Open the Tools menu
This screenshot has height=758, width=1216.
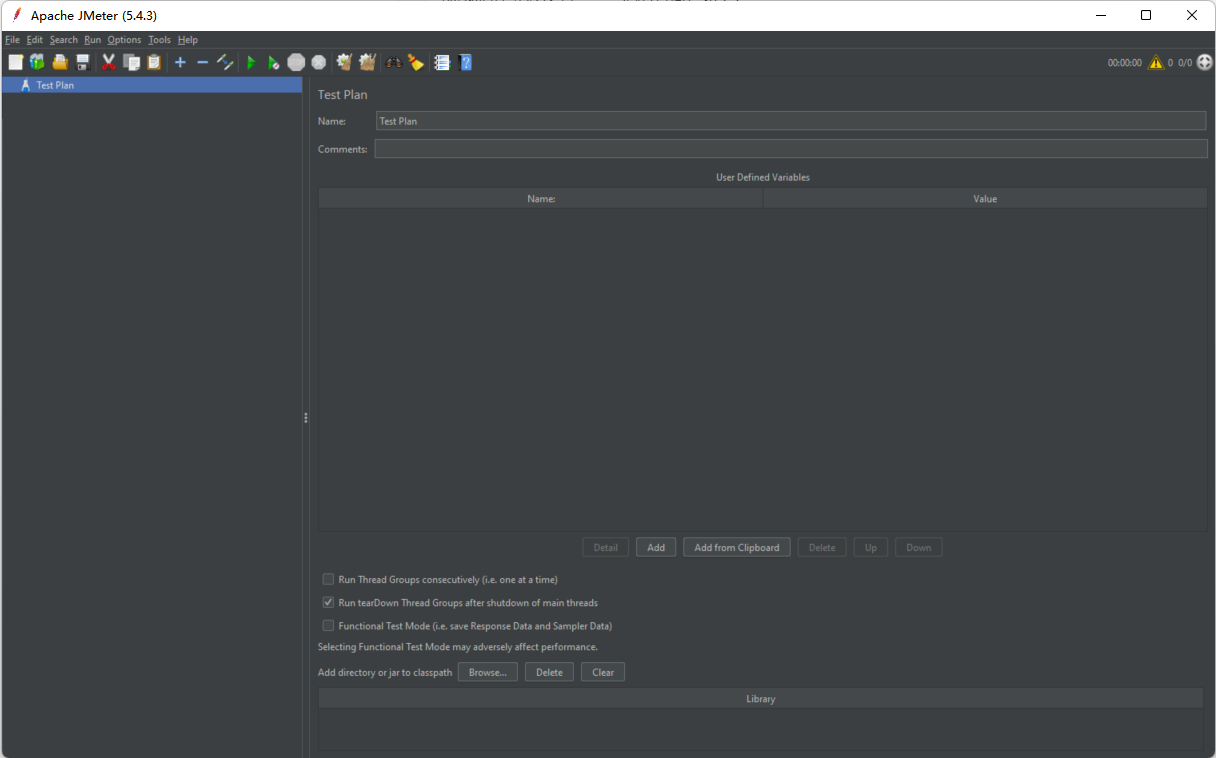point(160,40)
